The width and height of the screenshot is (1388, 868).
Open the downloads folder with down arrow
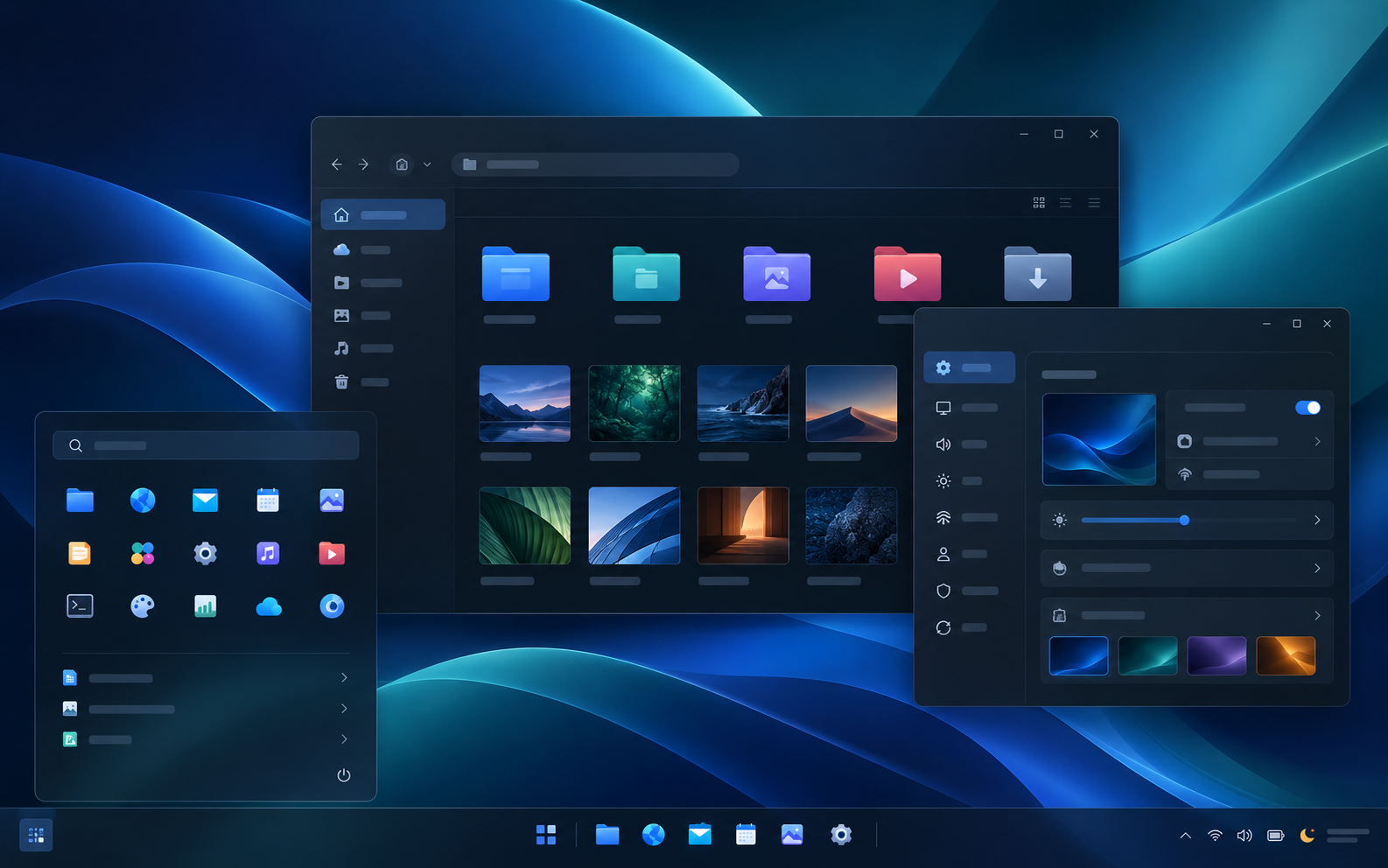coord(1038,274)
